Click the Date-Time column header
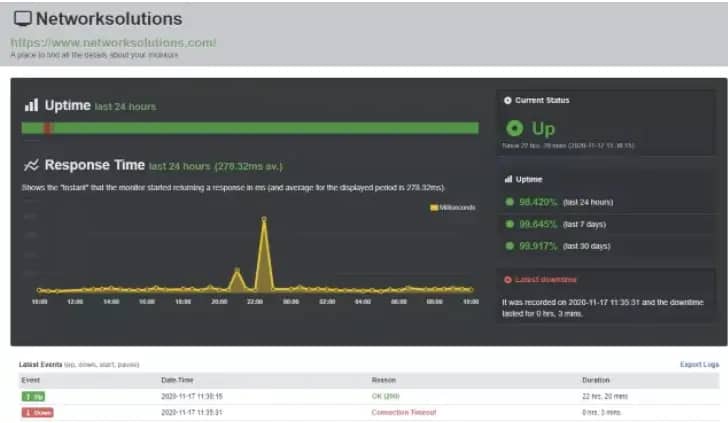This screenshot has height=423, width=728. 177,380
